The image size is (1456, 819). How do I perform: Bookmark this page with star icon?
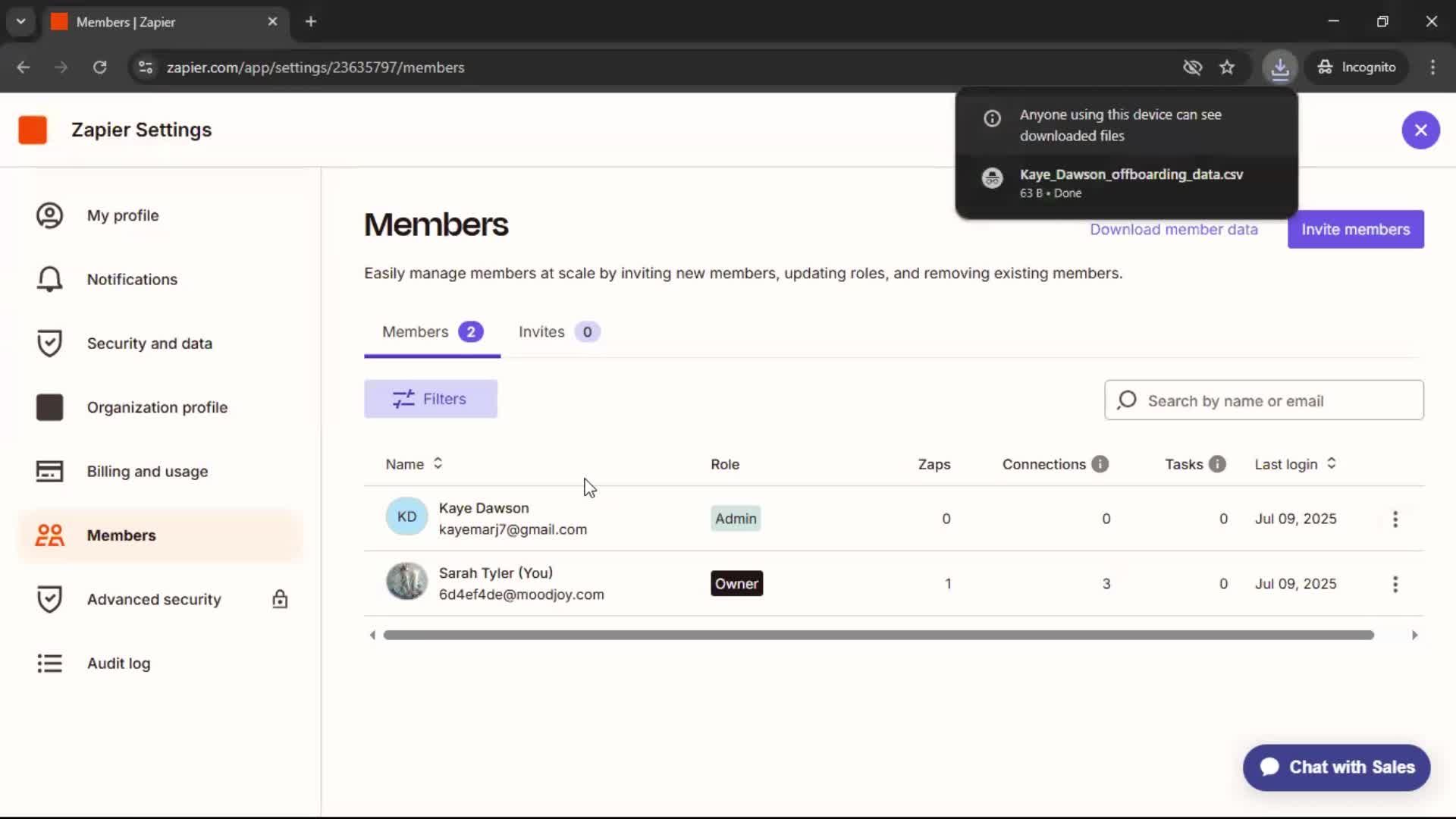(x=1227, y=67)
